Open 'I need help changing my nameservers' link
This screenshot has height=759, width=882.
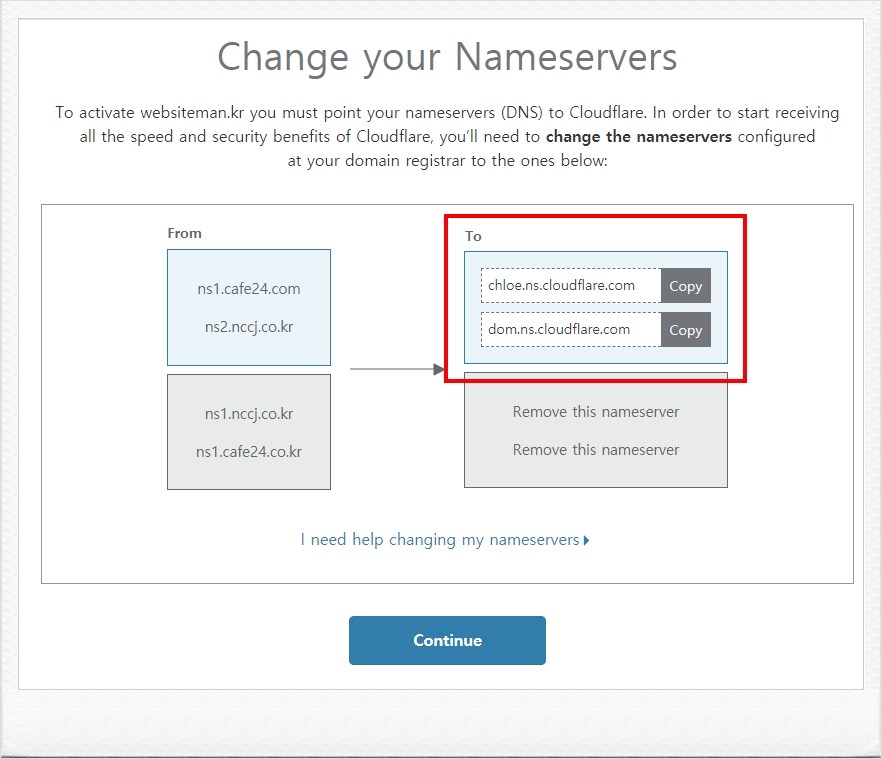[439, 540]
